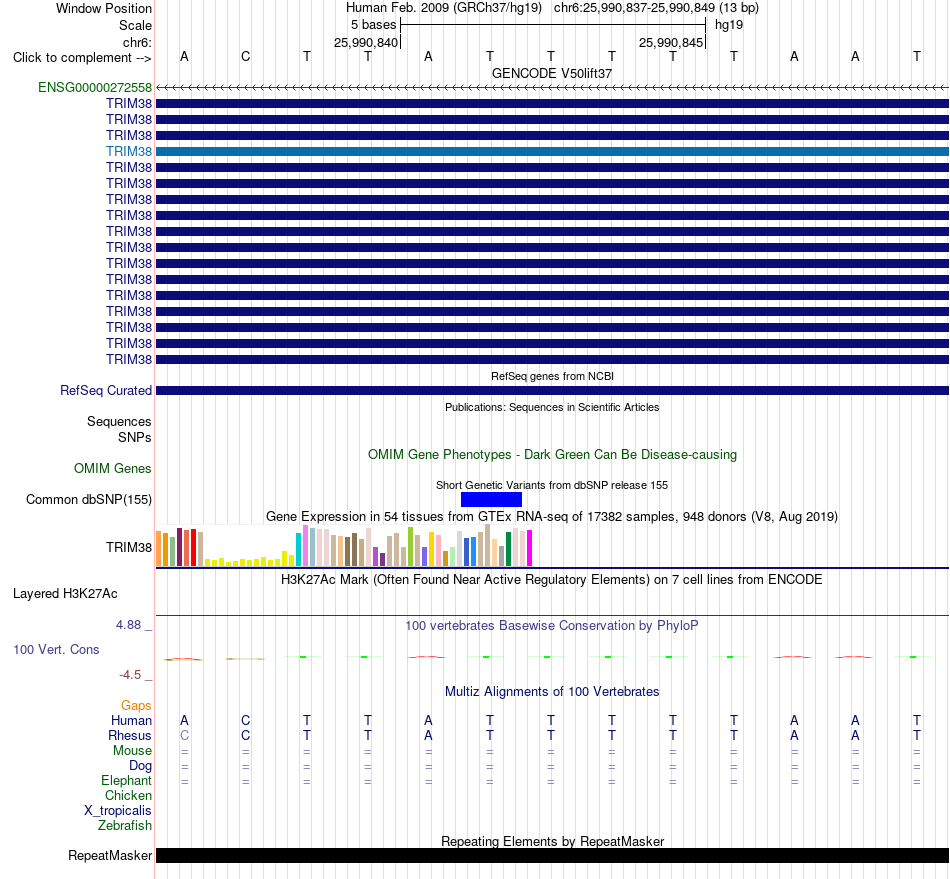
Task: Click the '5 bases' scale bar label
Action: (x=373, y=25)
